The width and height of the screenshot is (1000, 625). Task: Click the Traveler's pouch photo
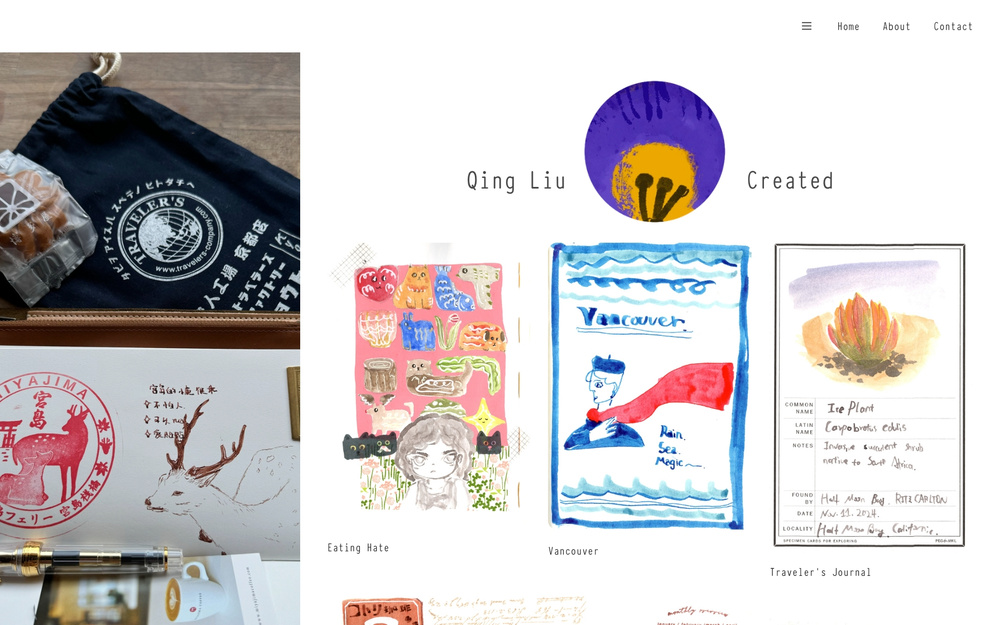(150, 191)
